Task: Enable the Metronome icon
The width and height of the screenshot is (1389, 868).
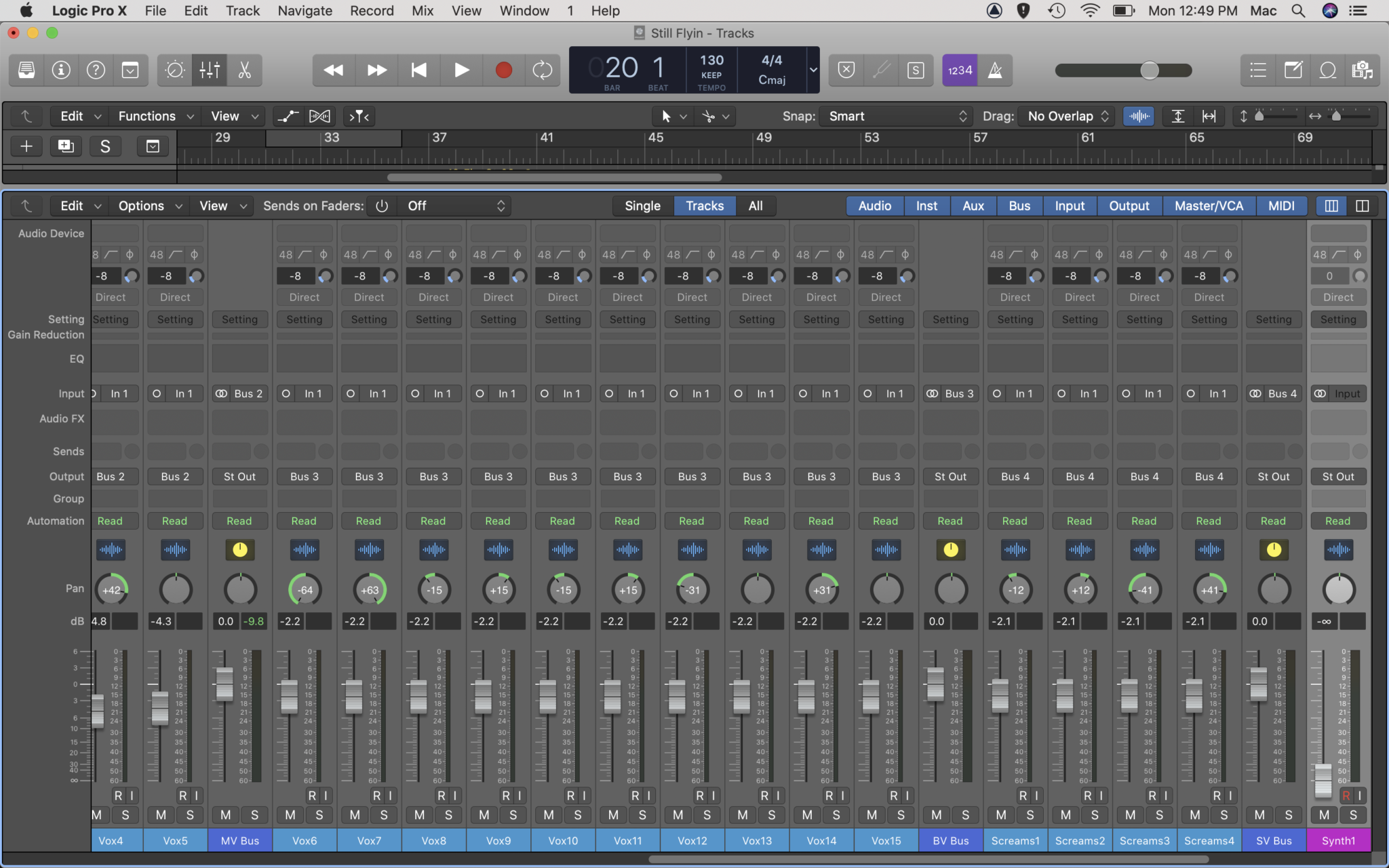Action: click(x=996, y=70)
